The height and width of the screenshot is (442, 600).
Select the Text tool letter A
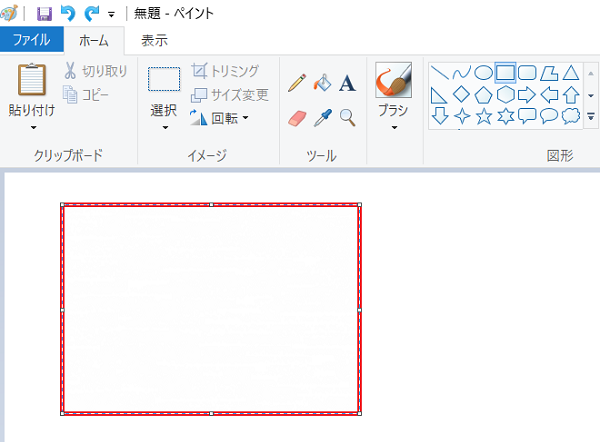(347, 83)
